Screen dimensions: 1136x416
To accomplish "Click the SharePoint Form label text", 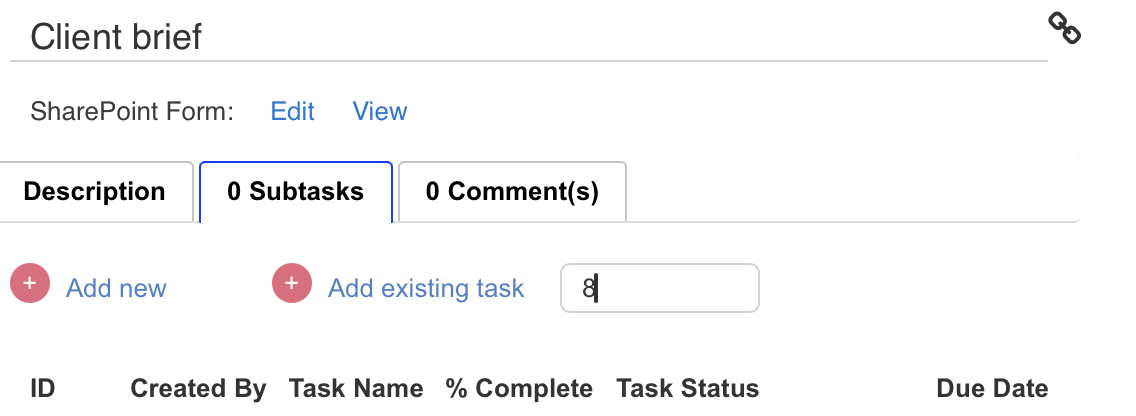I will pyautogui.click(x=133, y=111).
